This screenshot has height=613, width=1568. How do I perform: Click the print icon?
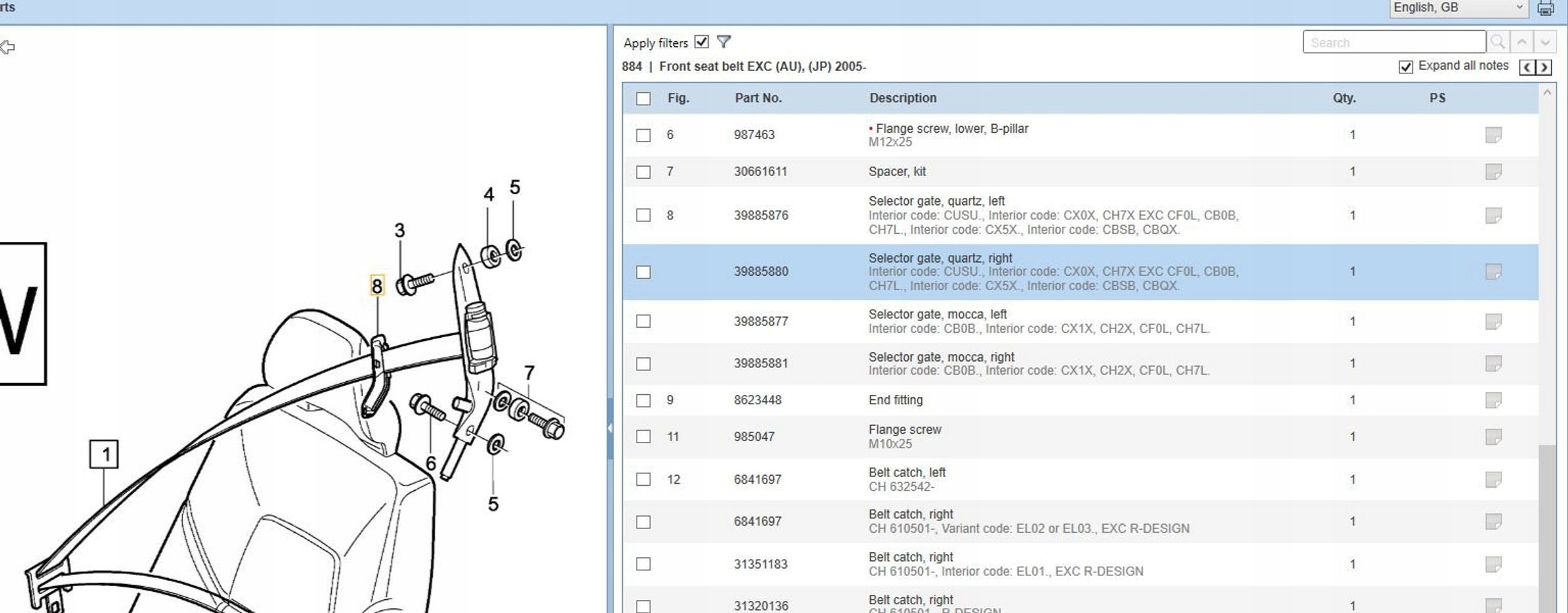[1545, 8]
